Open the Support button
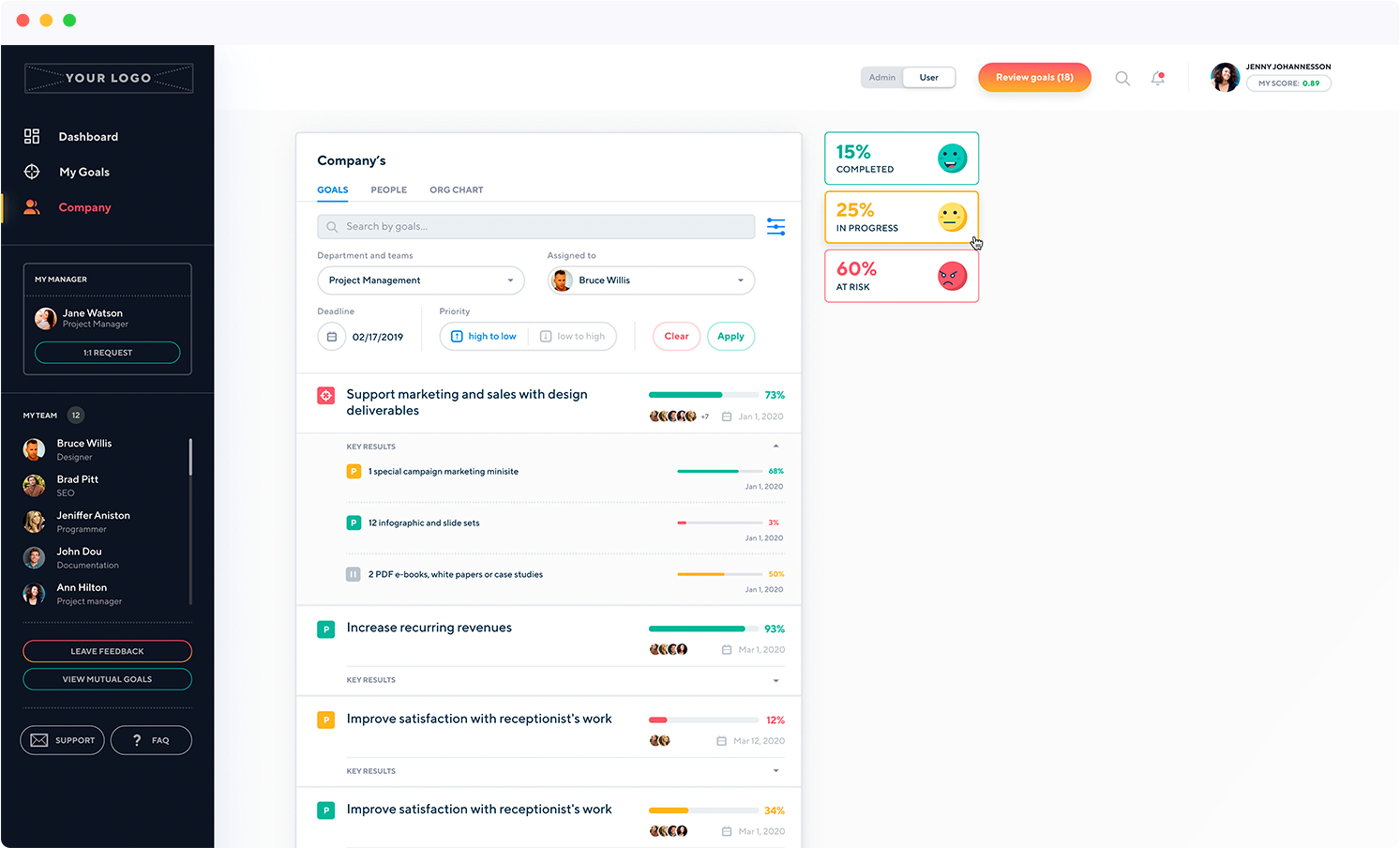The height and width of the screenshot is (848, 1400). point(63,740)
